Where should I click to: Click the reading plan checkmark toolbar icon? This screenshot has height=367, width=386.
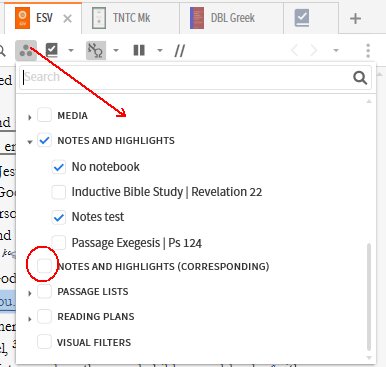52,50
